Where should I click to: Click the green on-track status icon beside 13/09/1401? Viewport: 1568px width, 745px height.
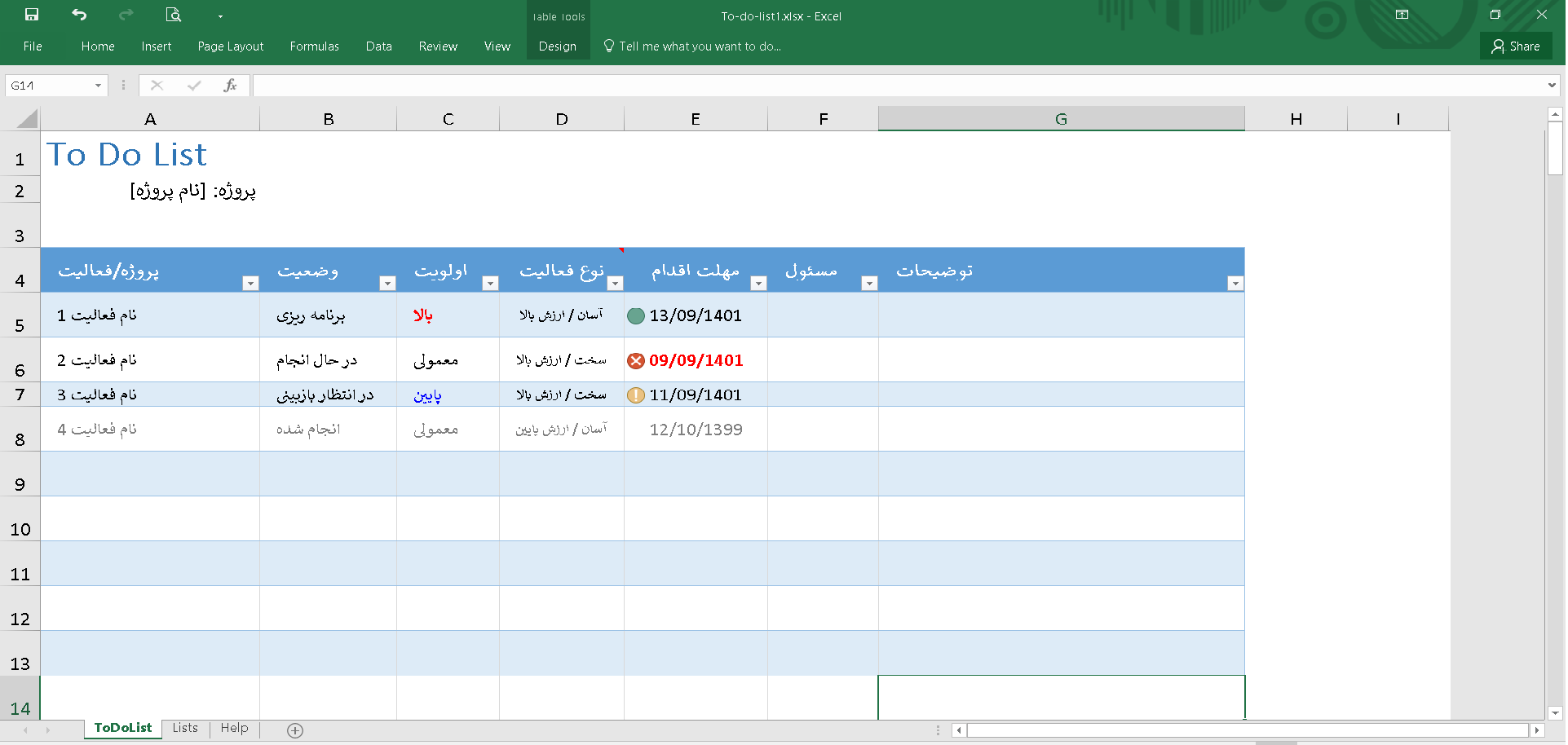(635, 315)
